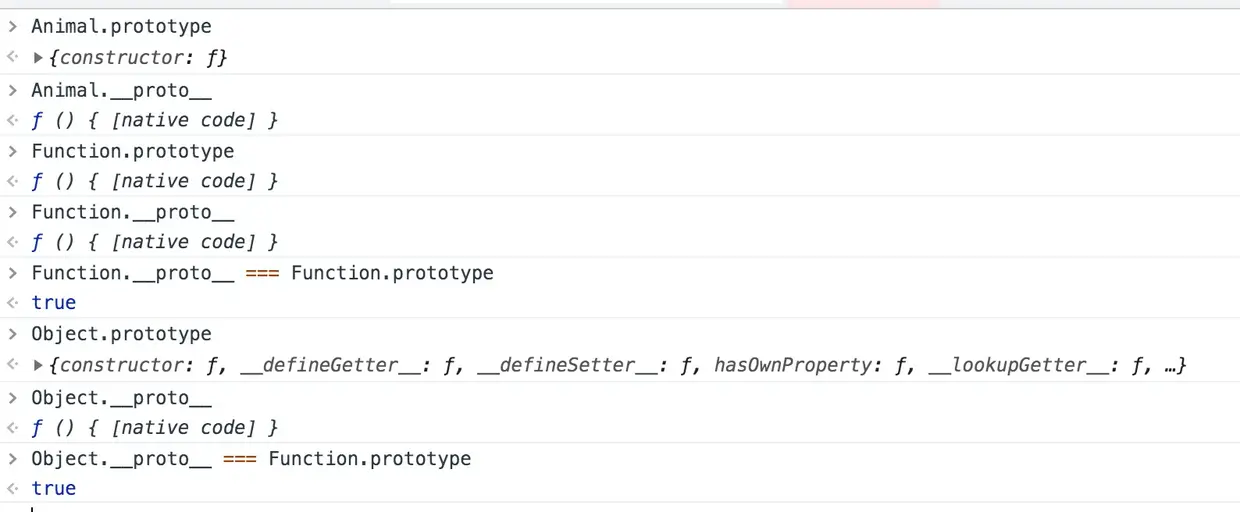Click the output arrow beside the first true
The image size is (1240, 512).
pyautogui.click(x=12, y=302)
